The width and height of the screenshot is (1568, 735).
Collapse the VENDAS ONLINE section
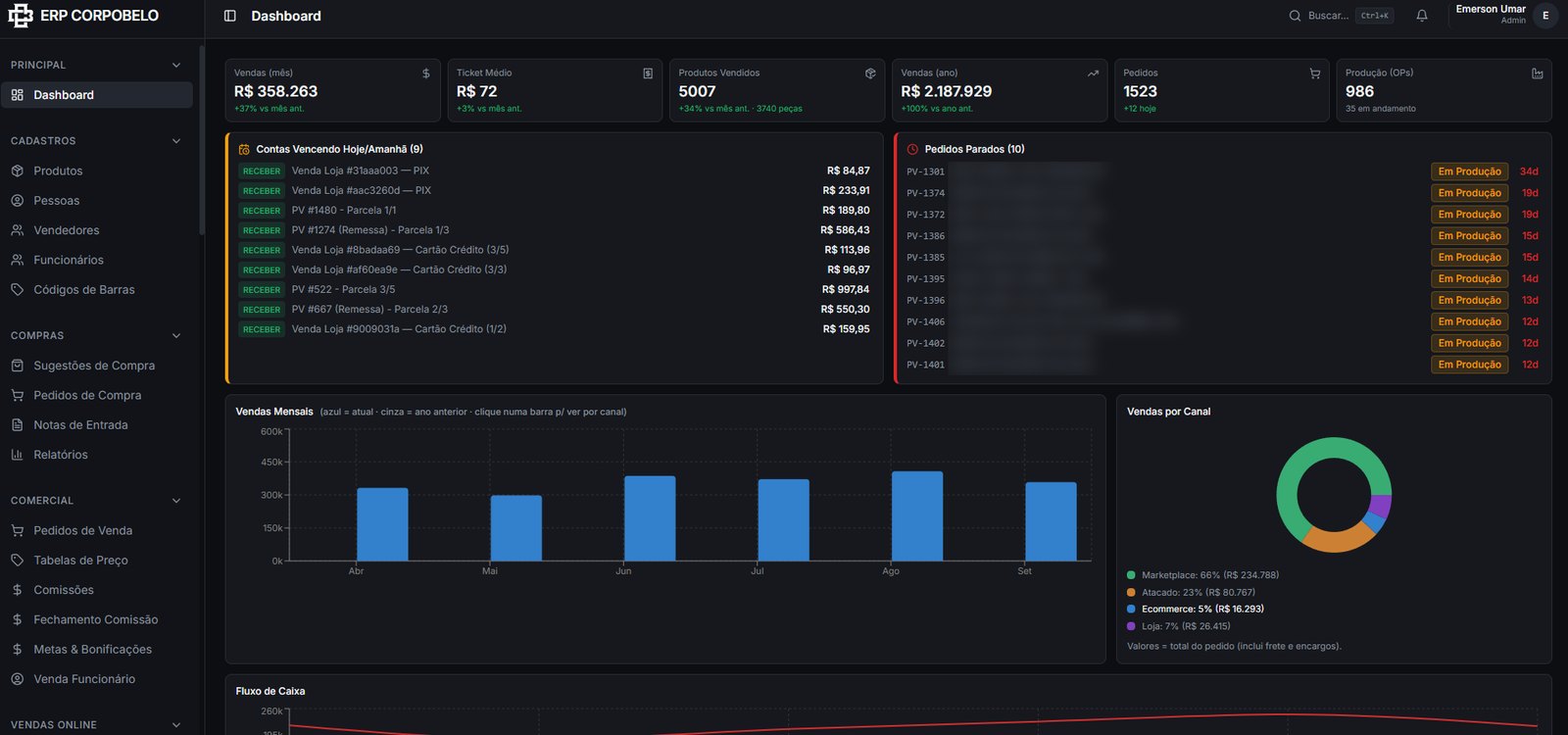click(x=176, y=725)
